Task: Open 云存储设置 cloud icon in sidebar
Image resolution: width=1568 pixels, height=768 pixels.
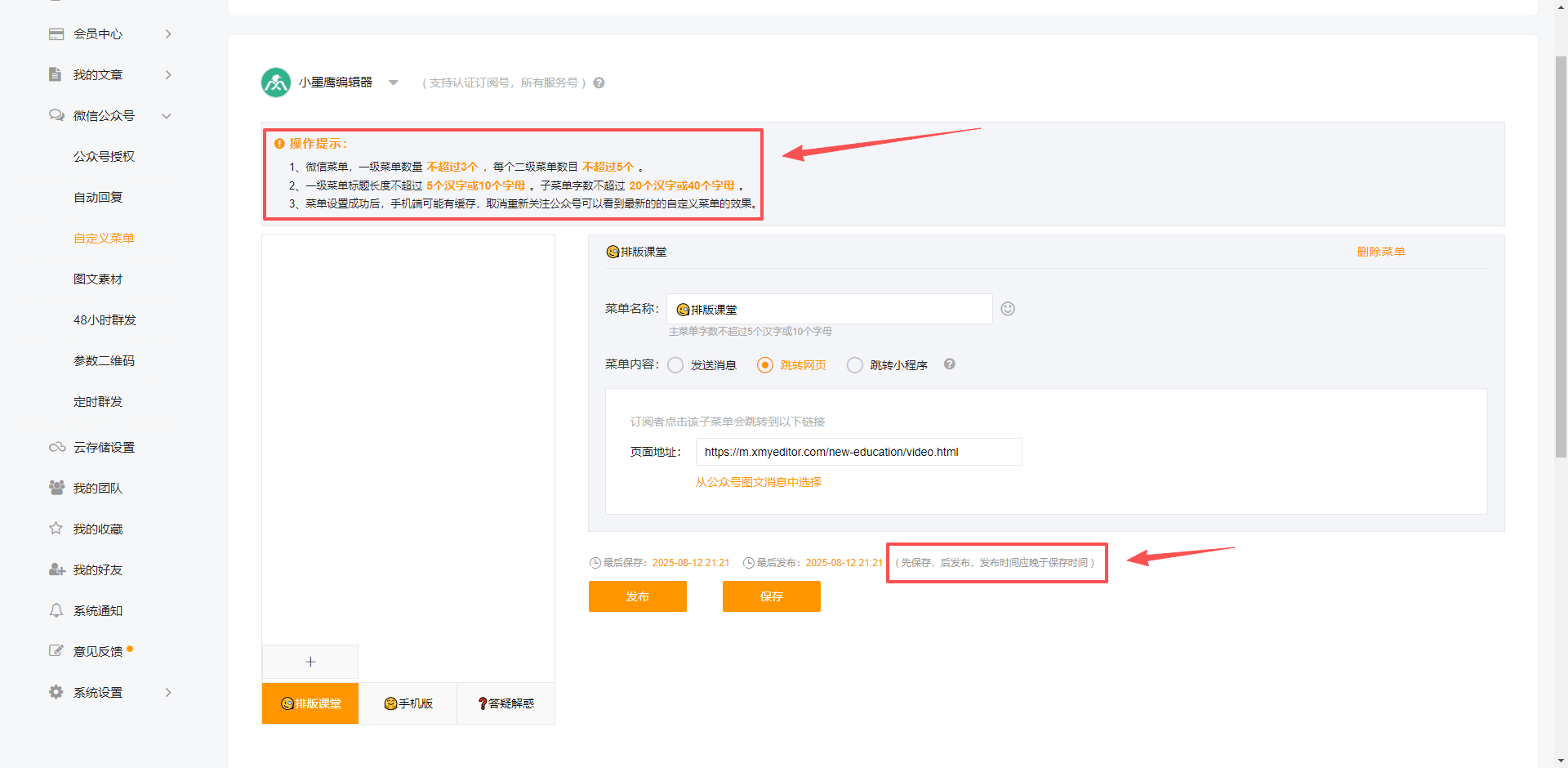Action: click(56, 448)
